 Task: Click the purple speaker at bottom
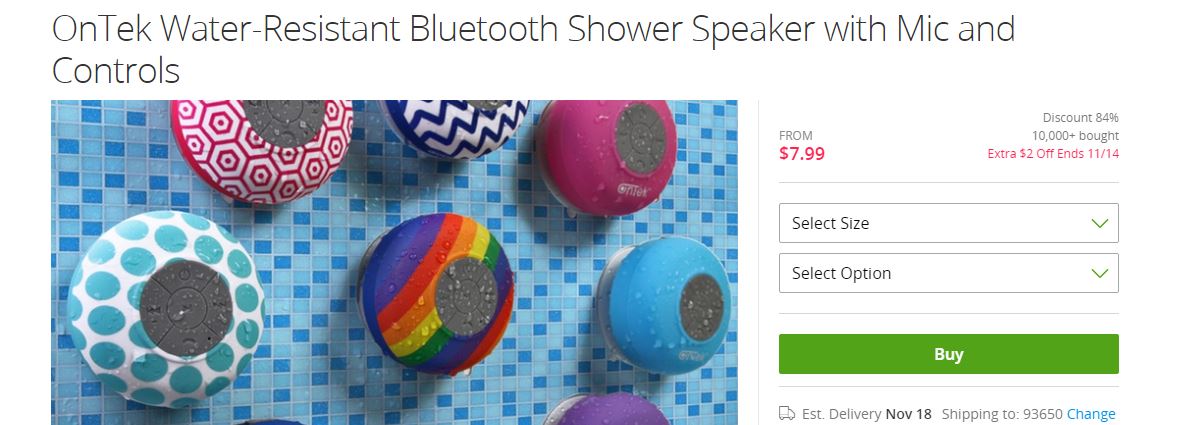coord(609,410)
